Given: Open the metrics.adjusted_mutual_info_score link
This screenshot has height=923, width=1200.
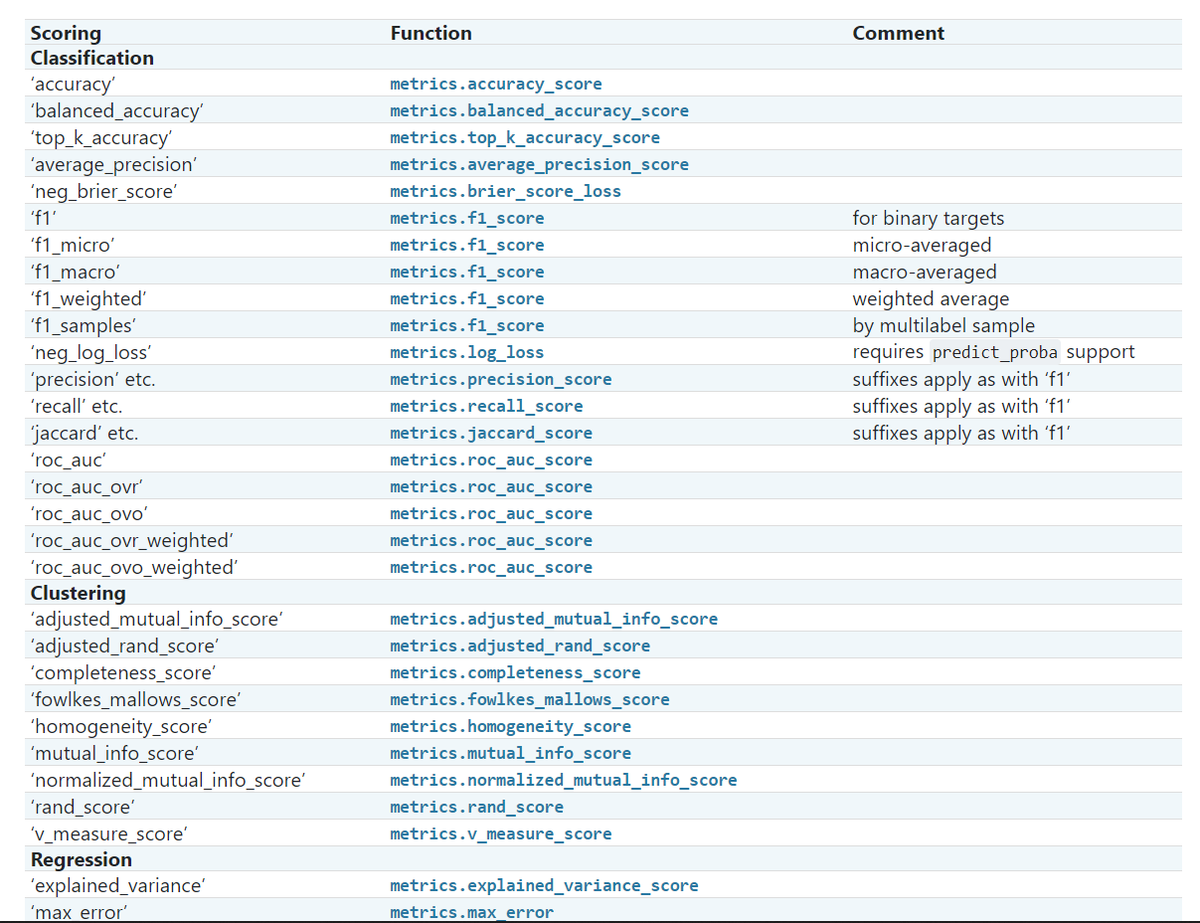Looking at the screenshot, I should 554,619.
